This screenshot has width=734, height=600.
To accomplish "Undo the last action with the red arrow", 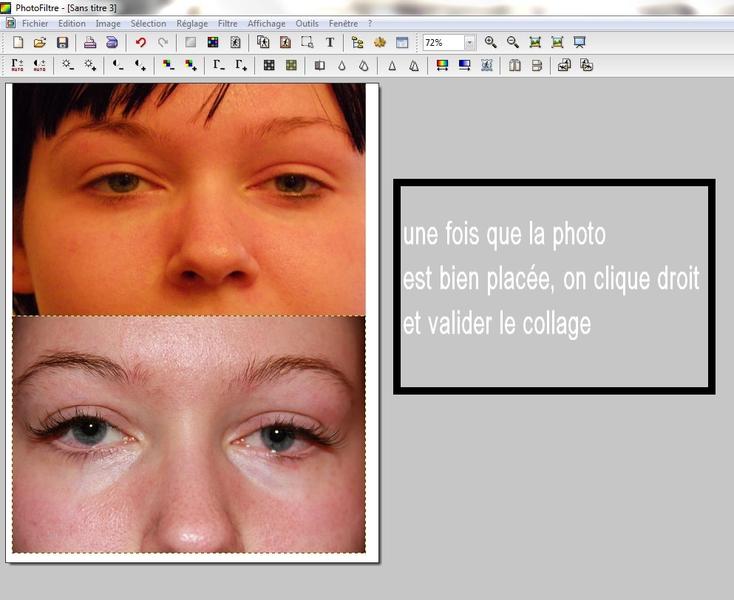I will [x=141, y=43].
